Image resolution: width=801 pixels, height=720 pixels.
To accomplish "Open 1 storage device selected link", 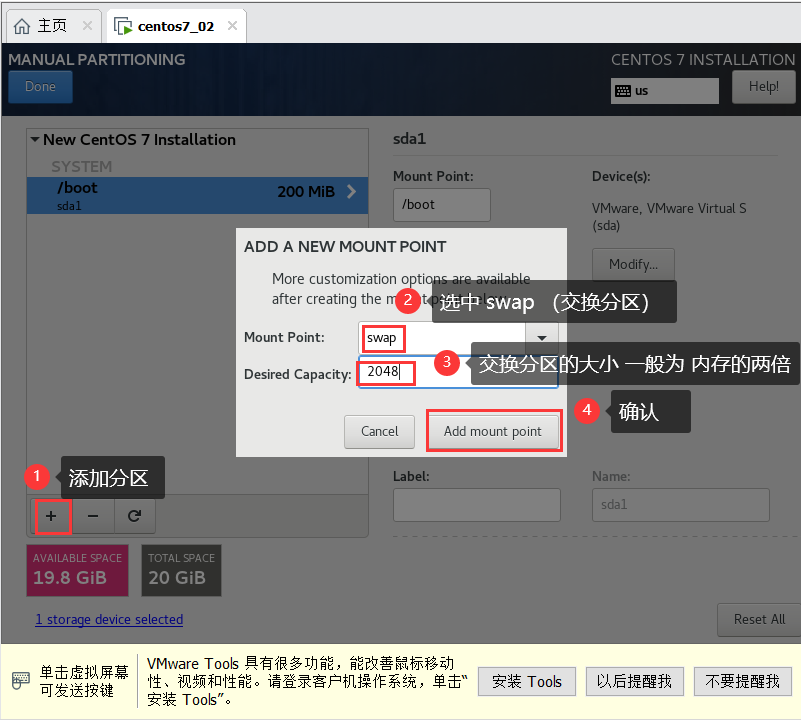I will point(109,619).
